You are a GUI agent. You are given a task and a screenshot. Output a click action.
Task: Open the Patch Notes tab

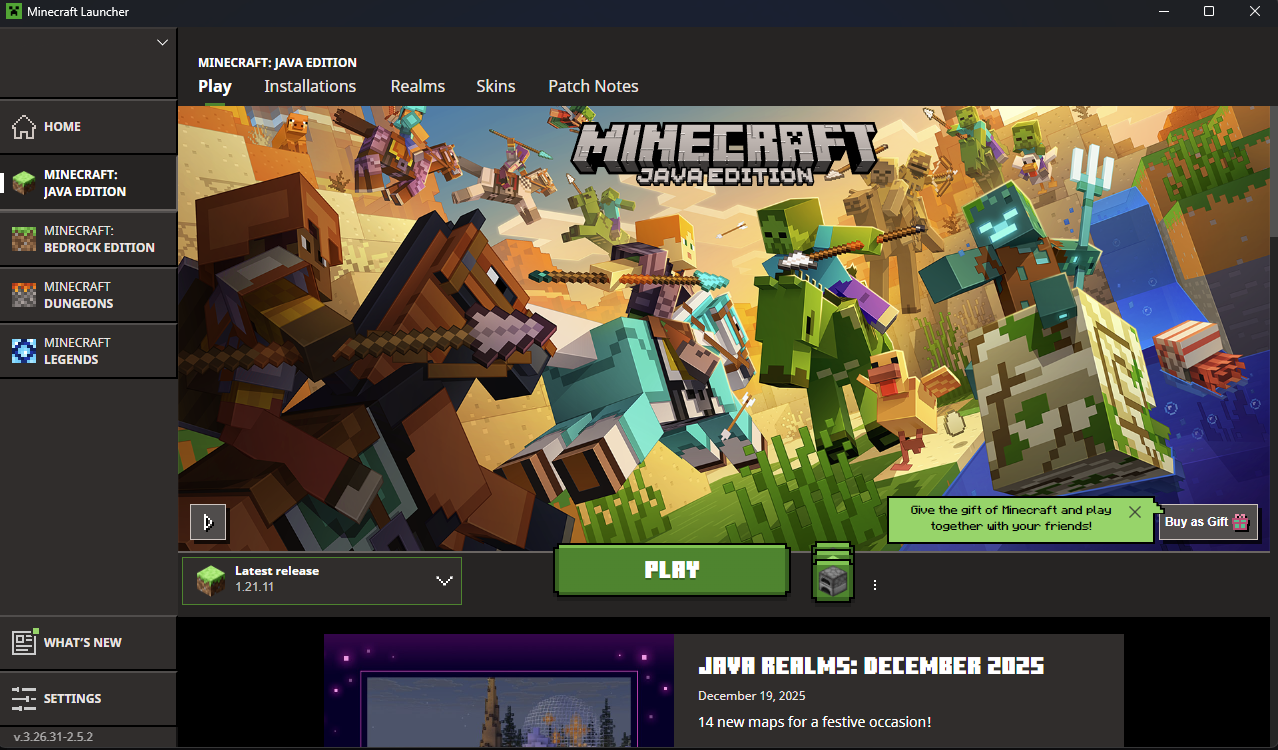pyautogui.click(x=593, y=86)
